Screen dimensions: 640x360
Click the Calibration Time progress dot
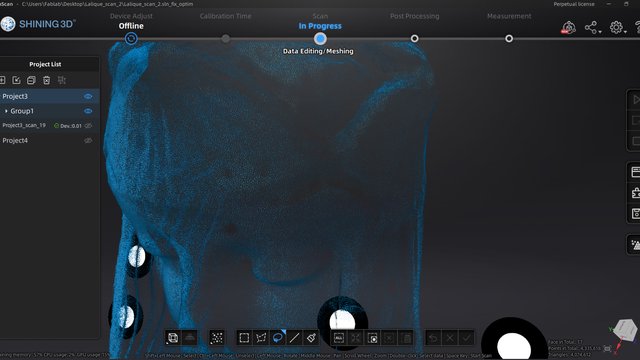(x=226, y=39)
